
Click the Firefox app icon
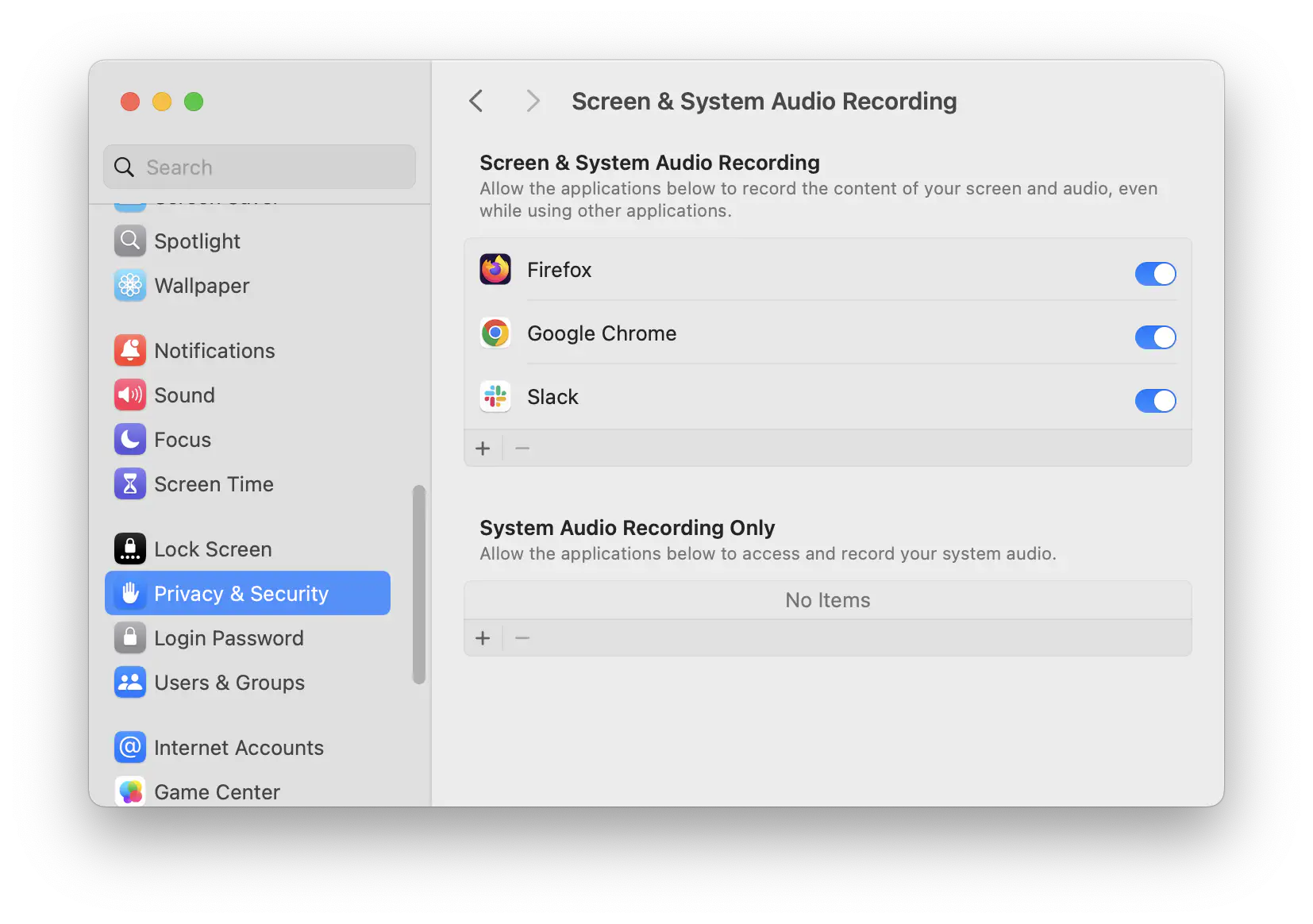click(495, 270)
